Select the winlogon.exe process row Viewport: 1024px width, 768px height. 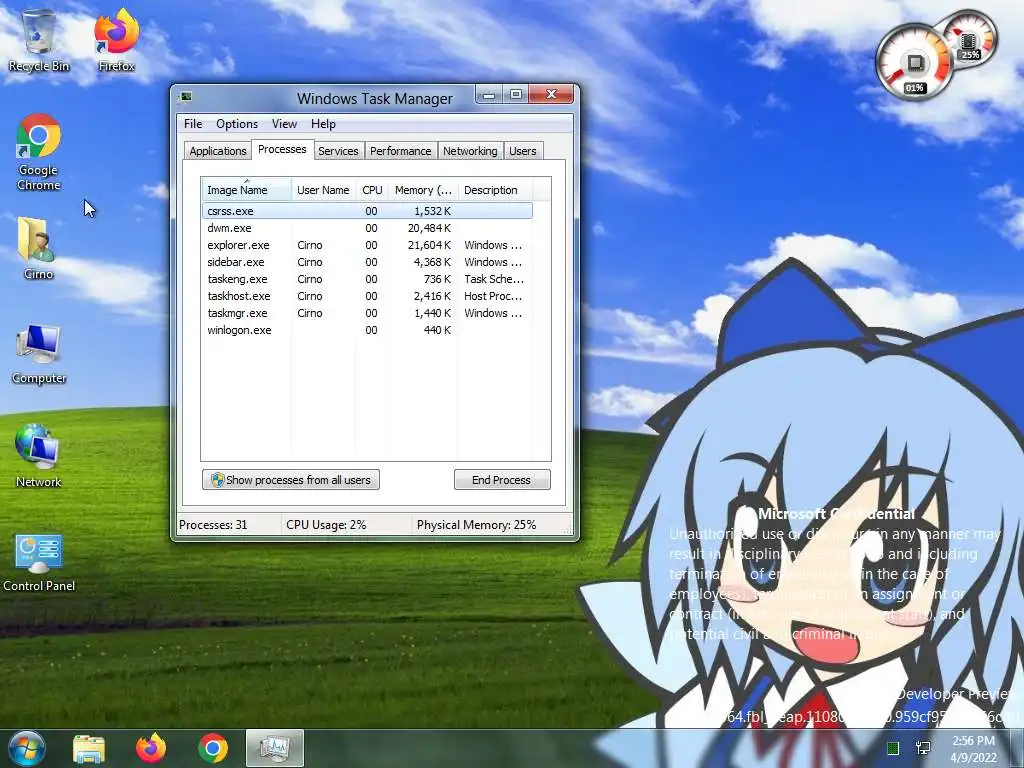(367, 330)
